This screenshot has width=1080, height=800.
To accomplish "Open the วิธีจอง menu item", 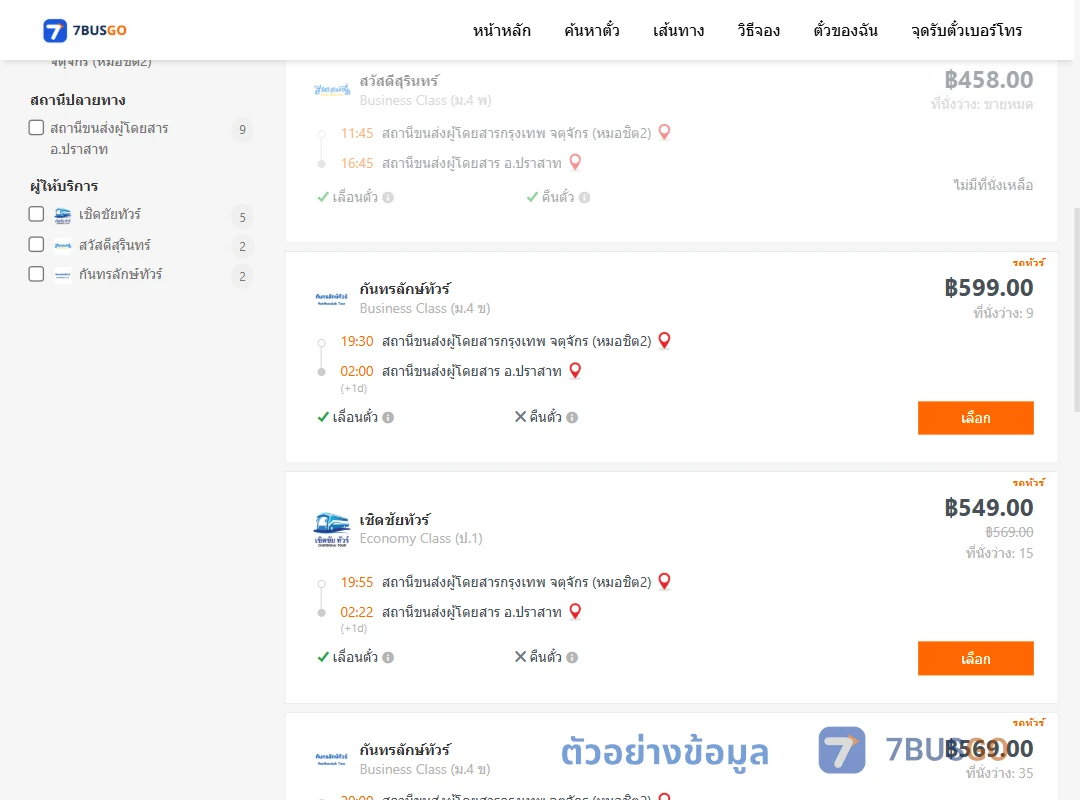I will (758, 30).
